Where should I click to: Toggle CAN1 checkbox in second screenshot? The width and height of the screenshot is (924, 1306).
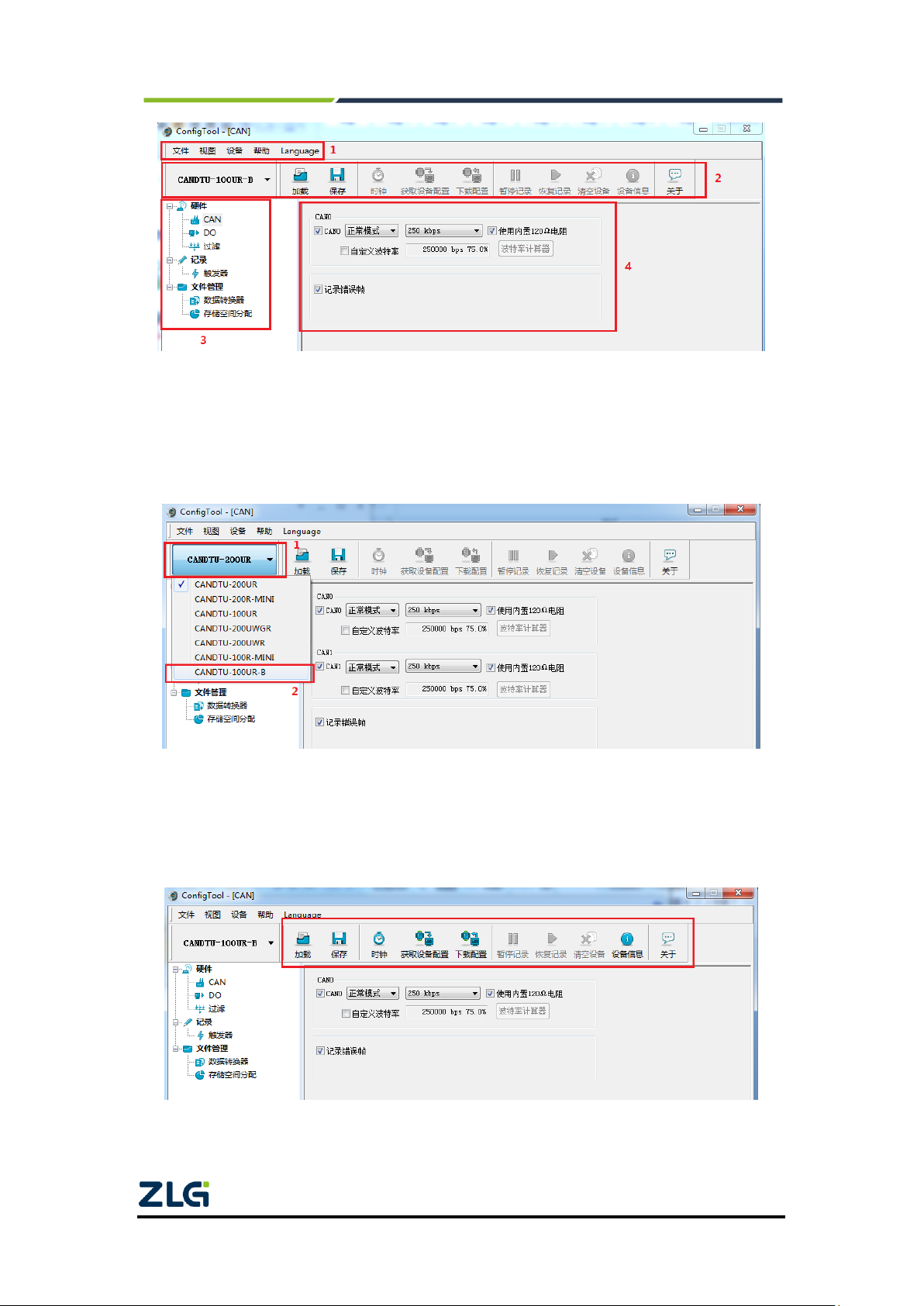(319, 667)
